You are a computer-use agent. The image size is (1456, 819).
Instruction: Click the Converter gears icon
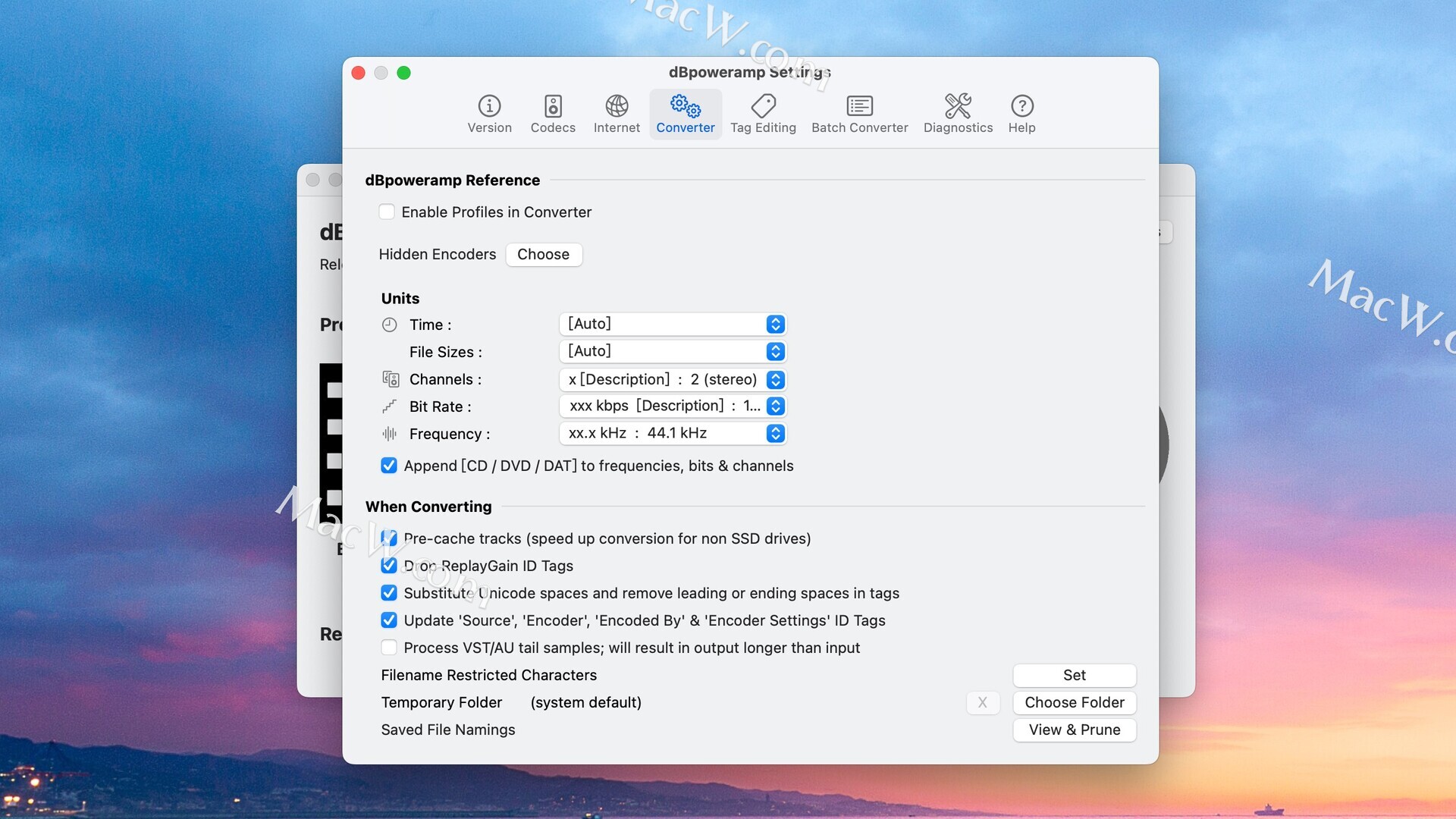coord(685,106)
